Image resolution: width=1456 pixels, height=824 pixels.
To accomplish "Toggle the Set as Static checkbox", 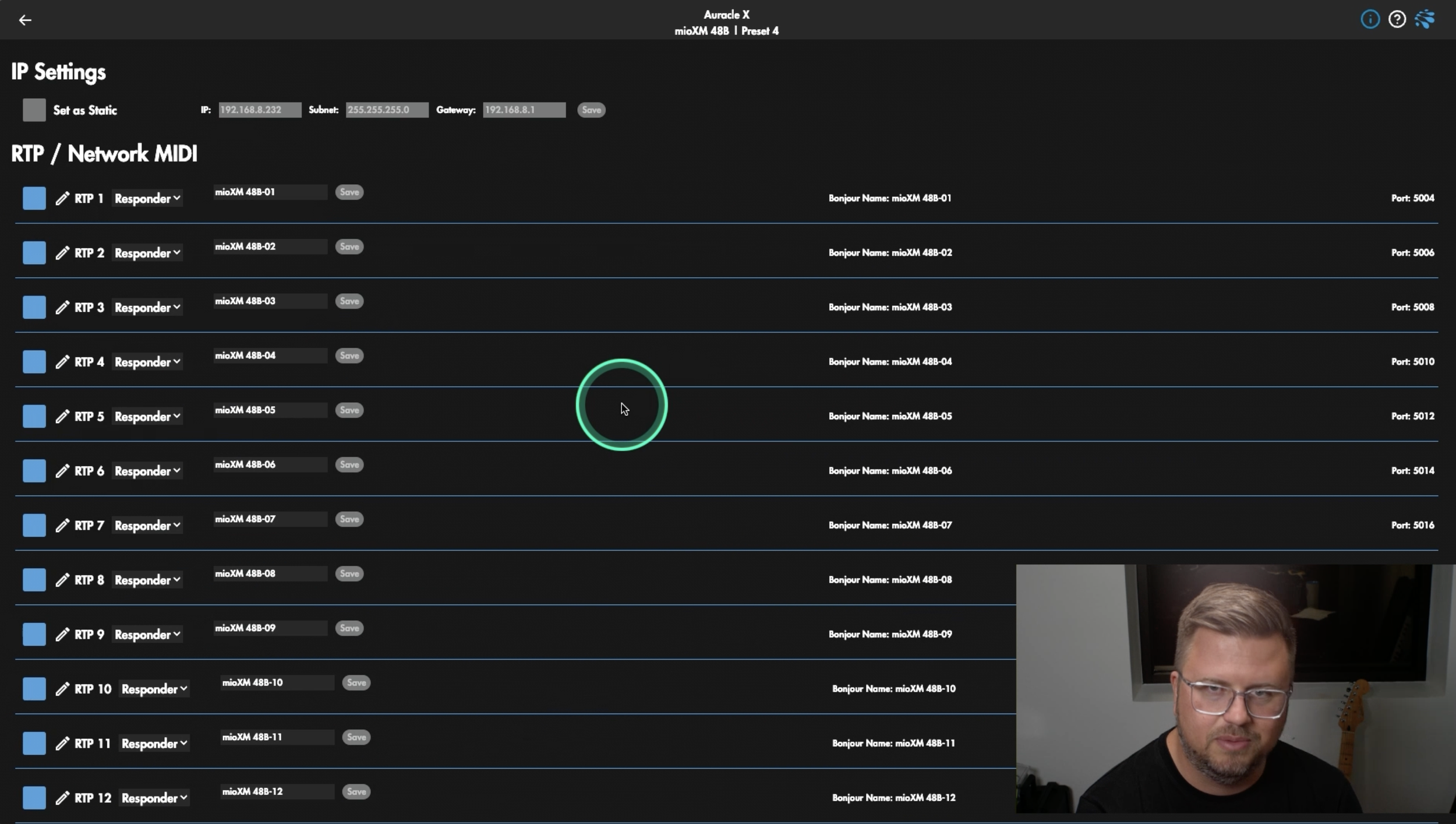I will click(x=34, y=110).
